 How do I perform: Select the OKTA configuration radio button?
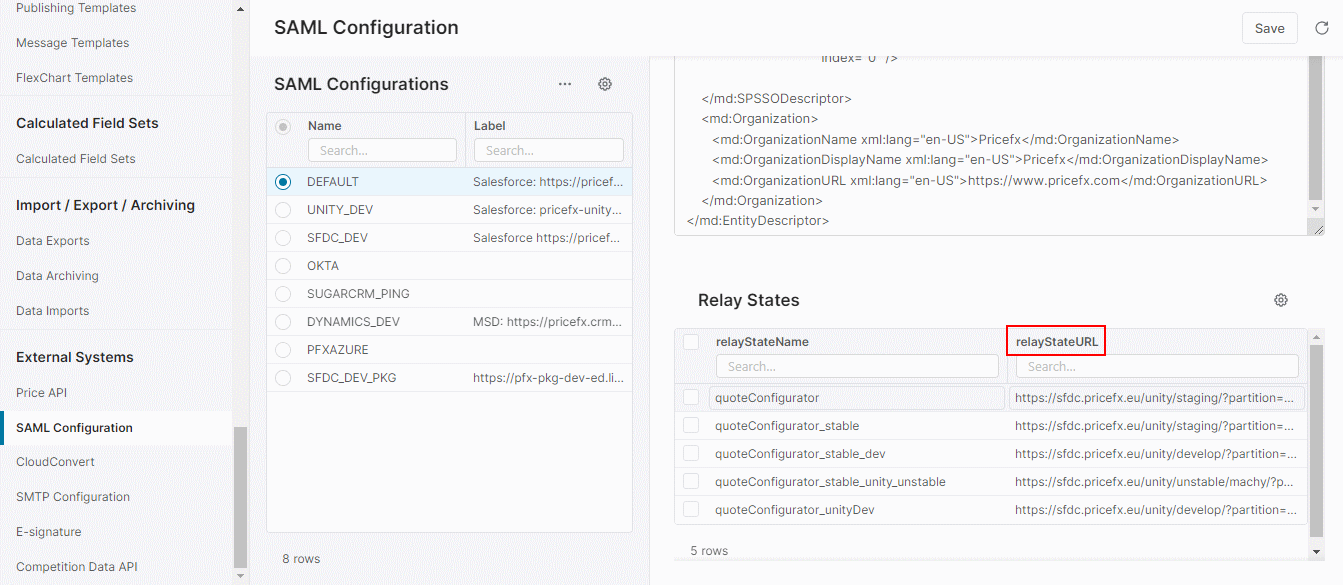(283, 266)
